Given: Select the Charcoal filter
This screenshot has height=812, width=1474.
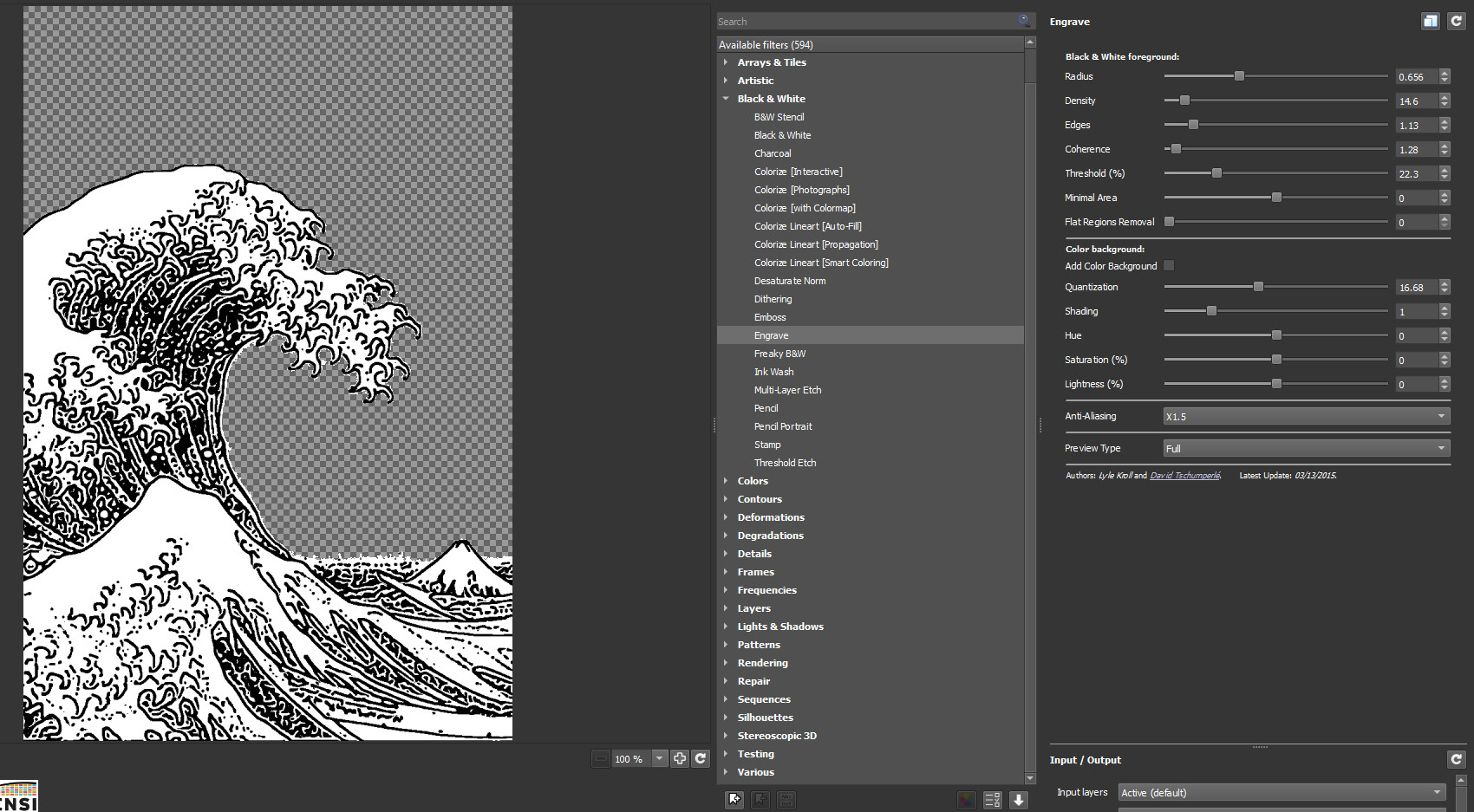Looking at the screenshot, I should click(773, 153).
